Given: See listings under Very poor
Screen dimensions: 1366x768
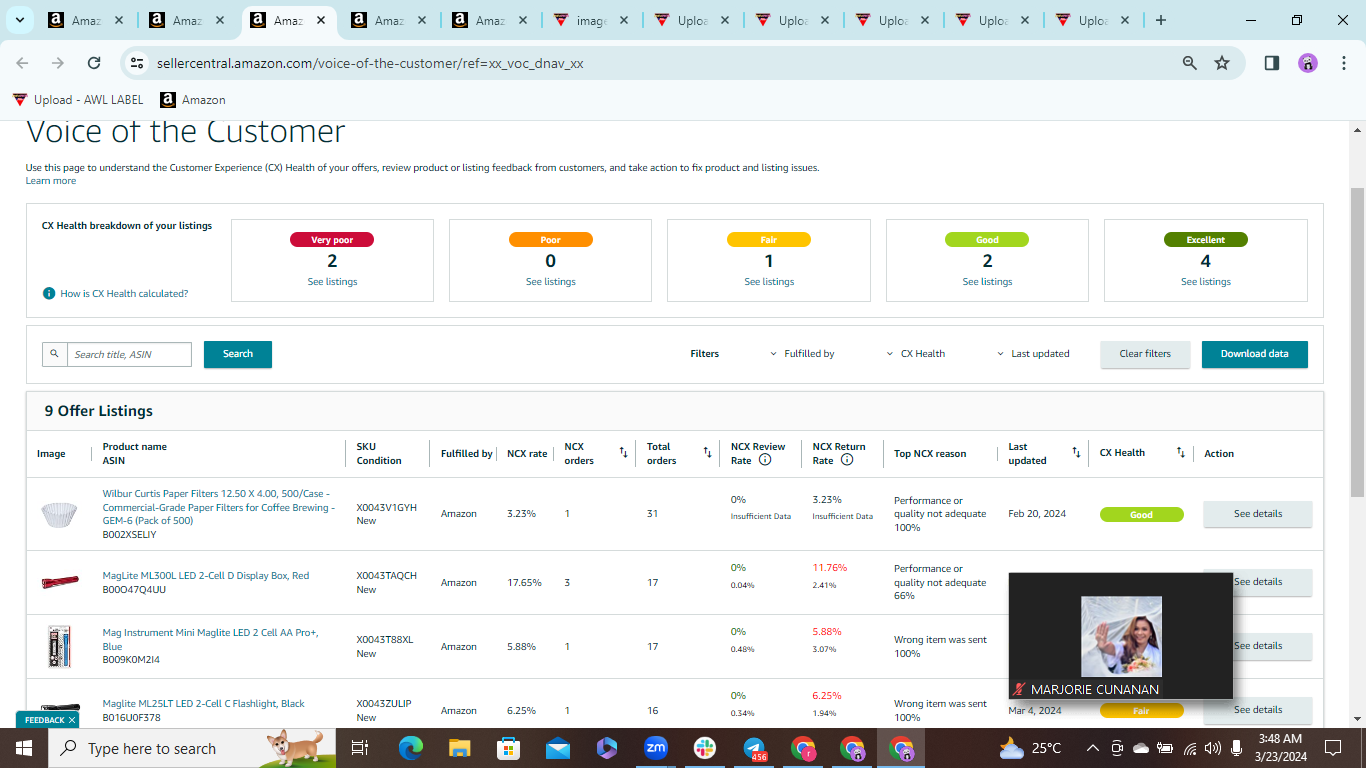Looking at the screenshot, I should (x=332, y=282).
